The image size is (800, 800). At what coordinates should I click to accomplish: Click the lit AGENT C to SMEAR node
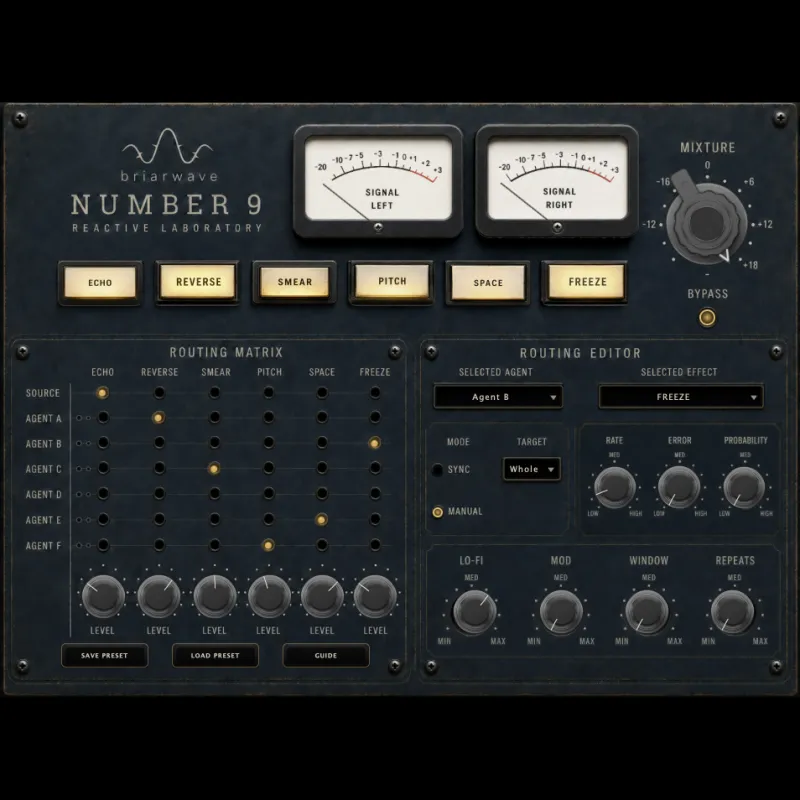pos(214,468)
